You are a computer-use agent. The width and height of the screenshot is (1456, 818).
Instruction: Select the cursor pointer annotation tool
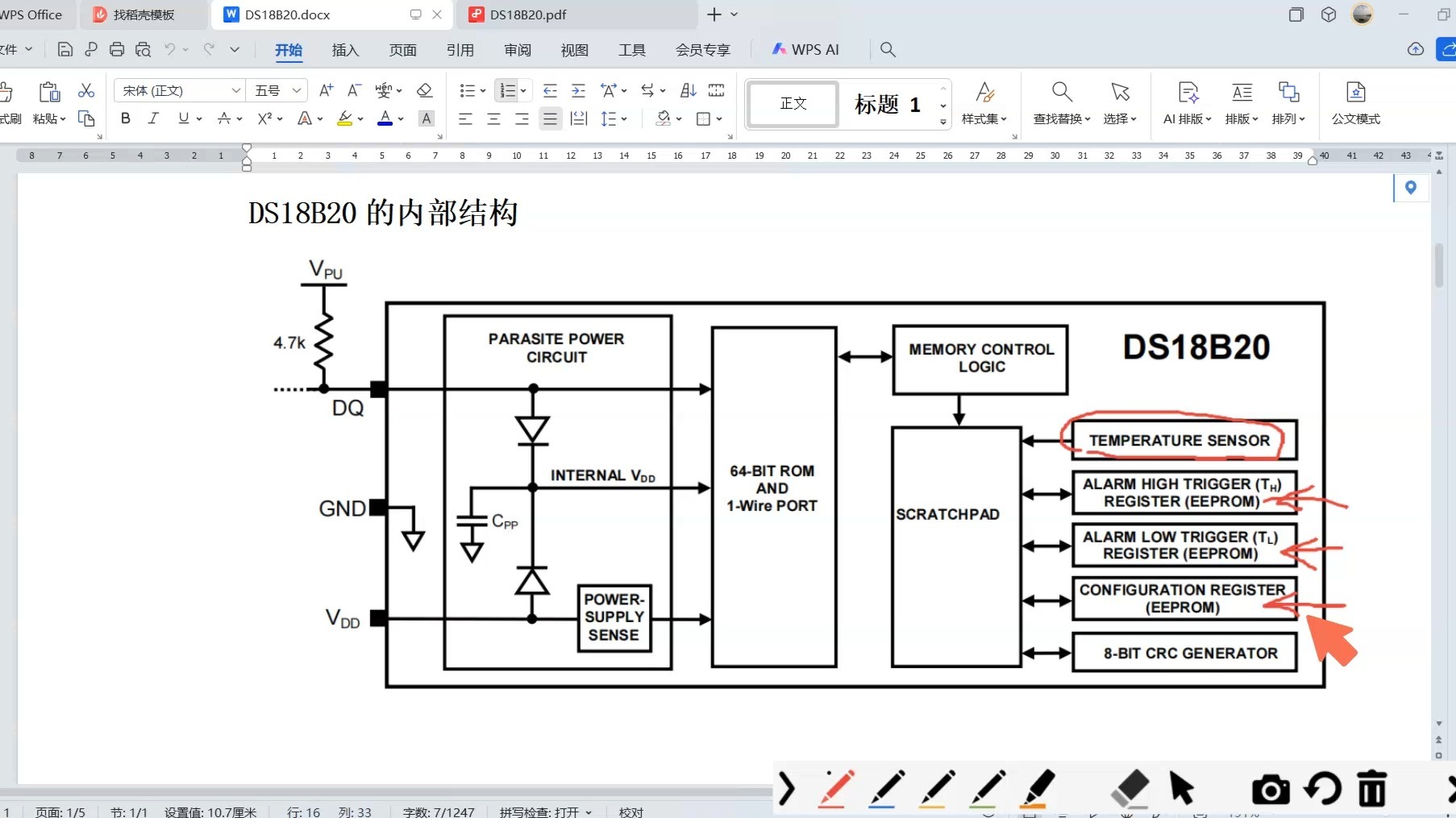pos(1182,788)
